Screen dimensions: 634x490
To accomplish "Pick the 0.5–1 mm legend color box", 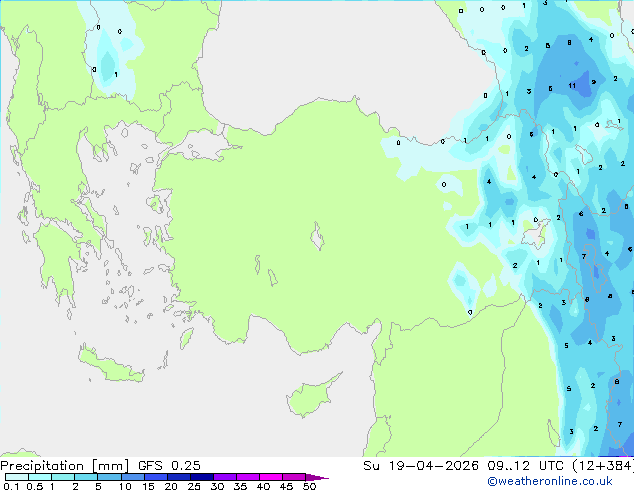I will (40, 477).
